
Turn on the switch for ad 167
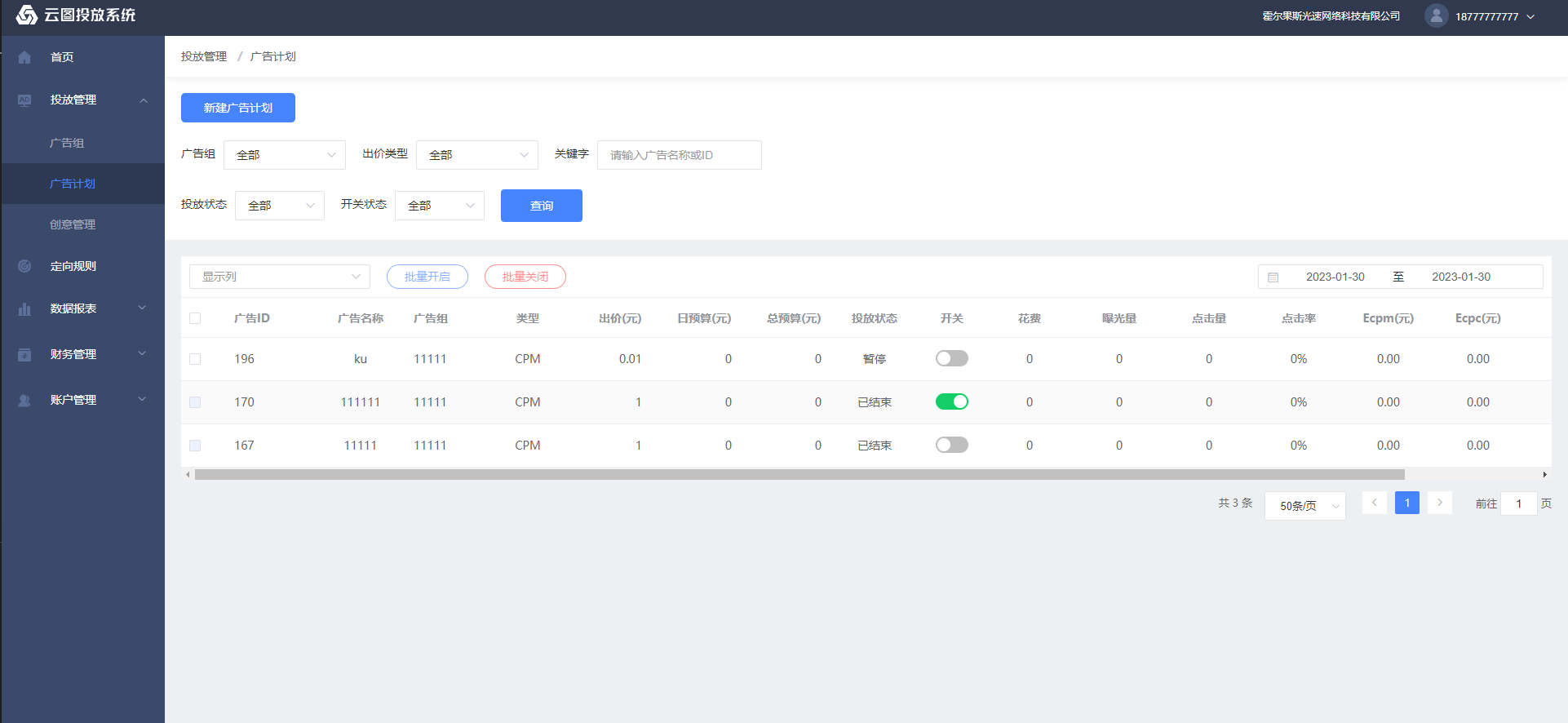click(x=952, y=445)
